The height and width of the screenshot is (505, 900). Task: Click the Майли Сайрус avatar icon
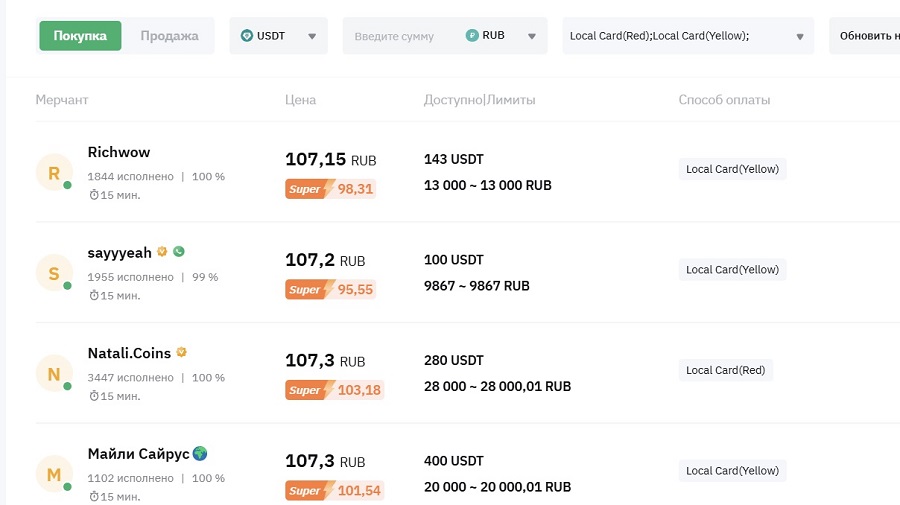[54, 474]
